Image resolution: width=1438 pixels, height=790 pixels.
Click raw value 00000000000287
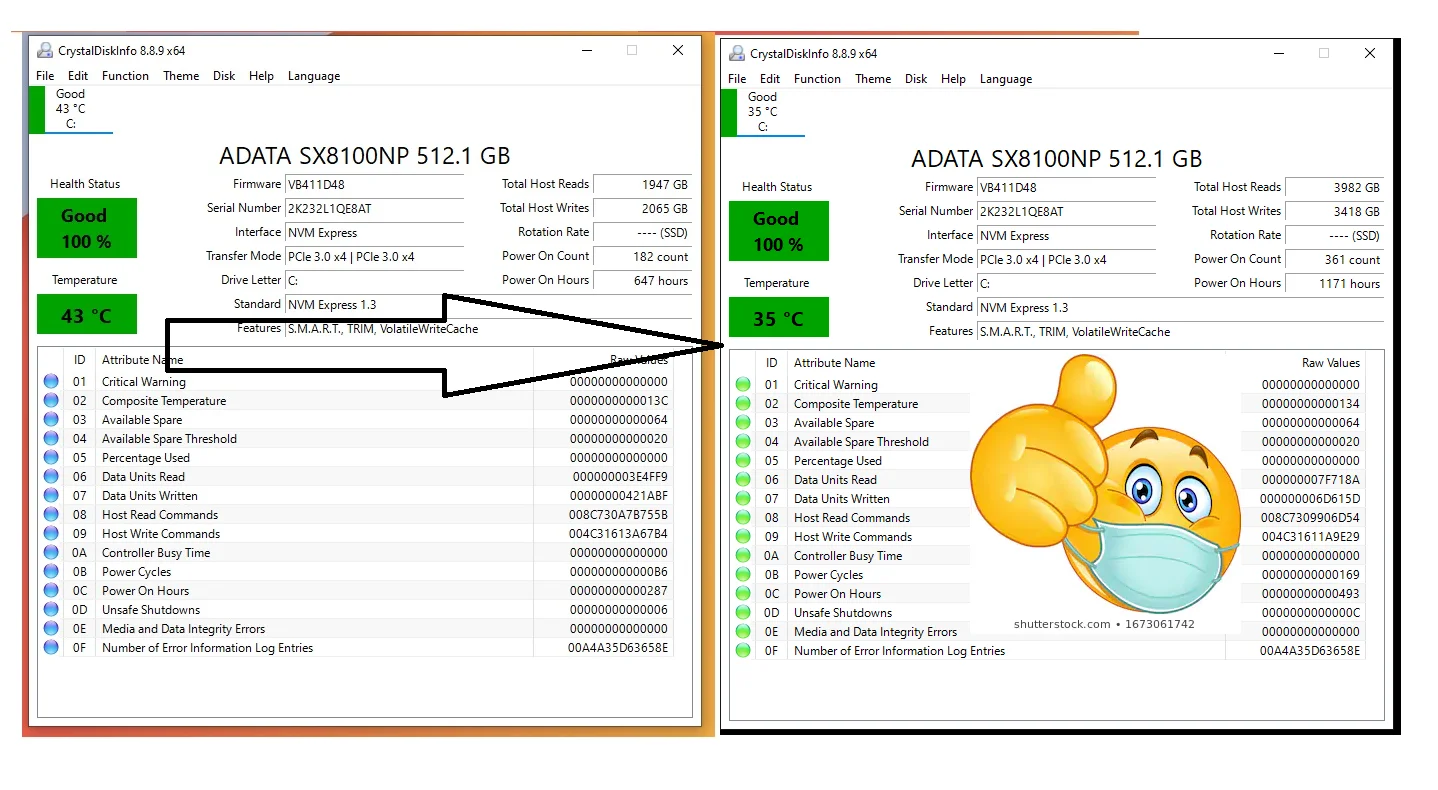(618, 591)
